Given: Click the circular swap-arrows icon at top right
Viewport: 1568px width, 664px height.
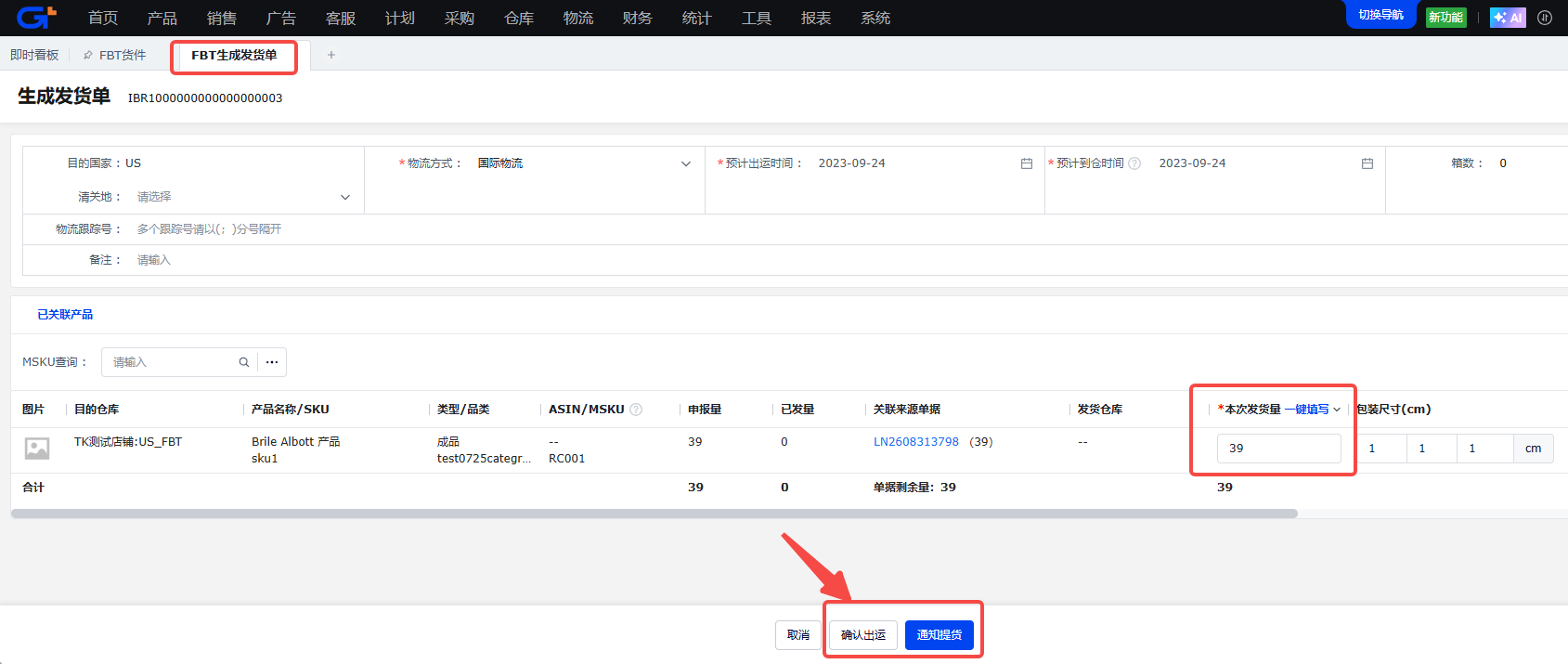Looking at the screenshot, I should coord(1545,18).
